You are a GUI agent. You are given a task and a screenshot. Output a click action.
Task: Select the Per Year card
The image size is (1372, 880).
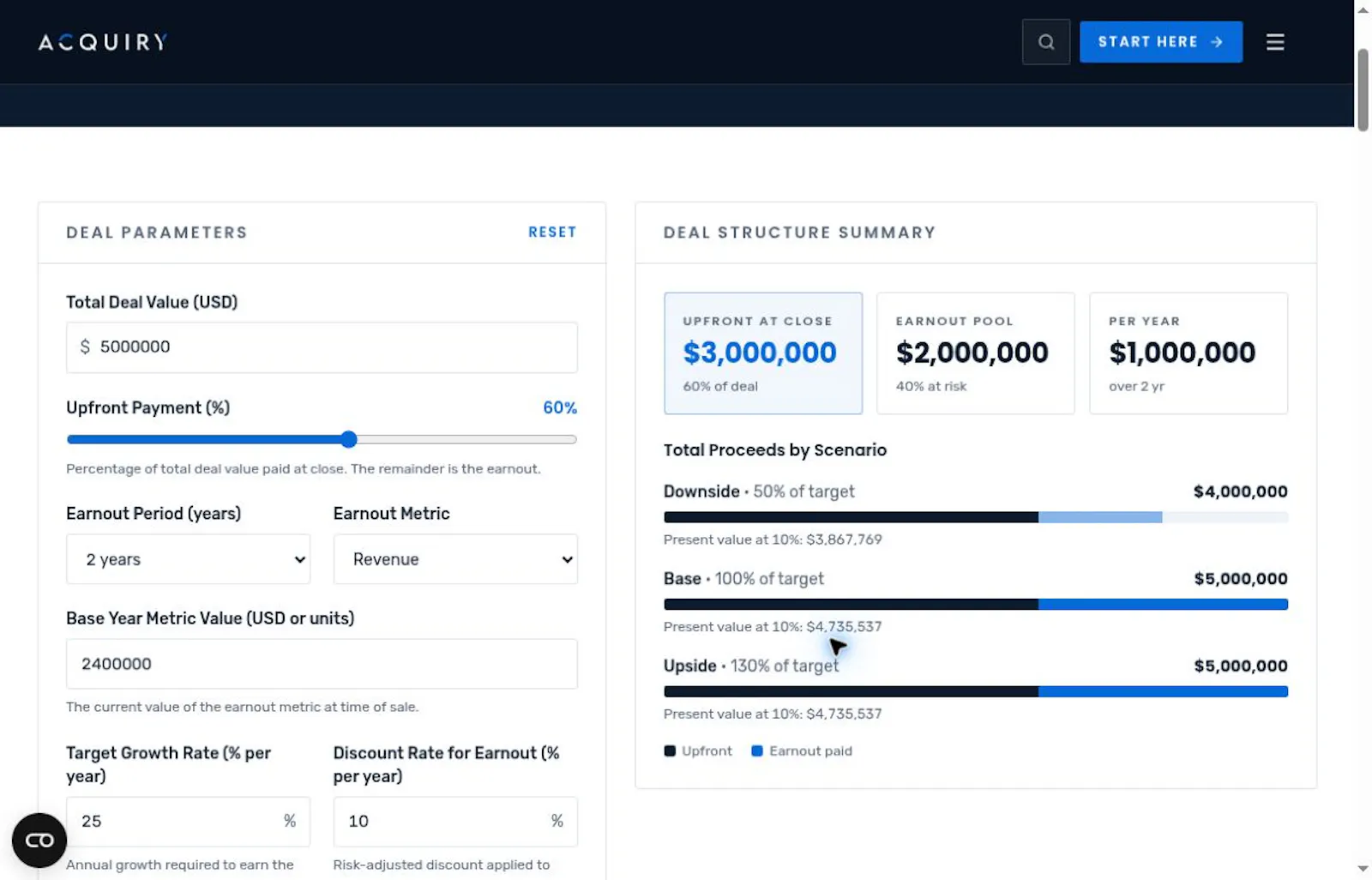[x=1188, y=353]
